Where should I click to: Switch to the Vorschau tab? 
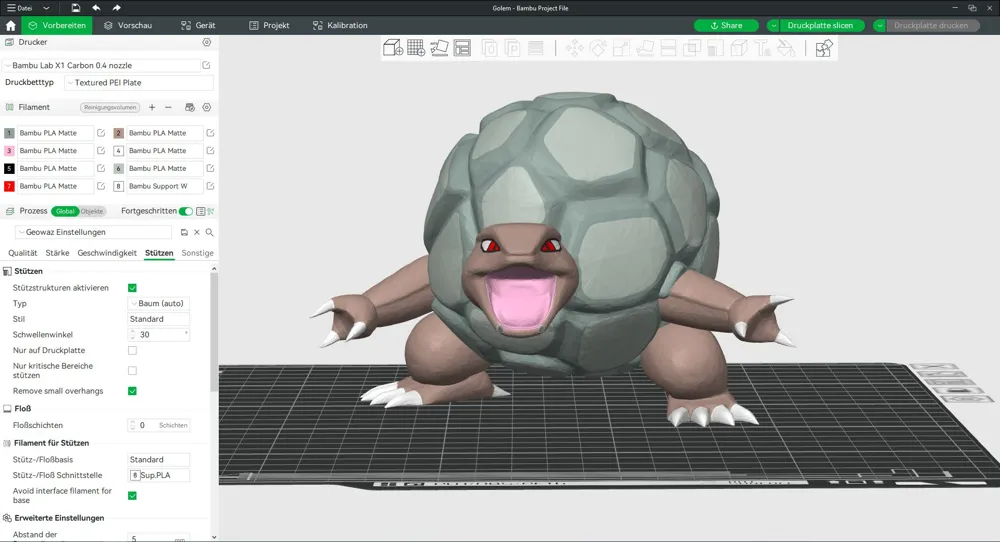click(x=128, y=26)
